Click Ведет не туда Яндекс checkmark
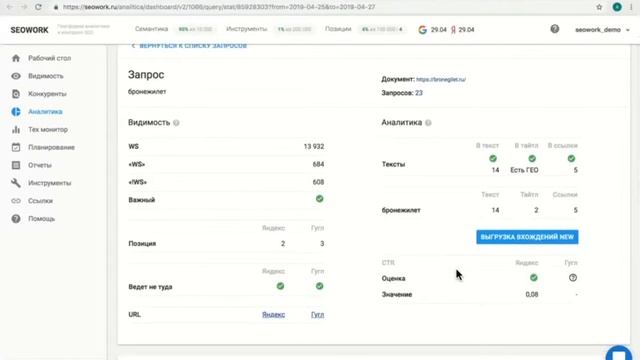The height and width of the screenshot is (360, 640). coord(280,286)
